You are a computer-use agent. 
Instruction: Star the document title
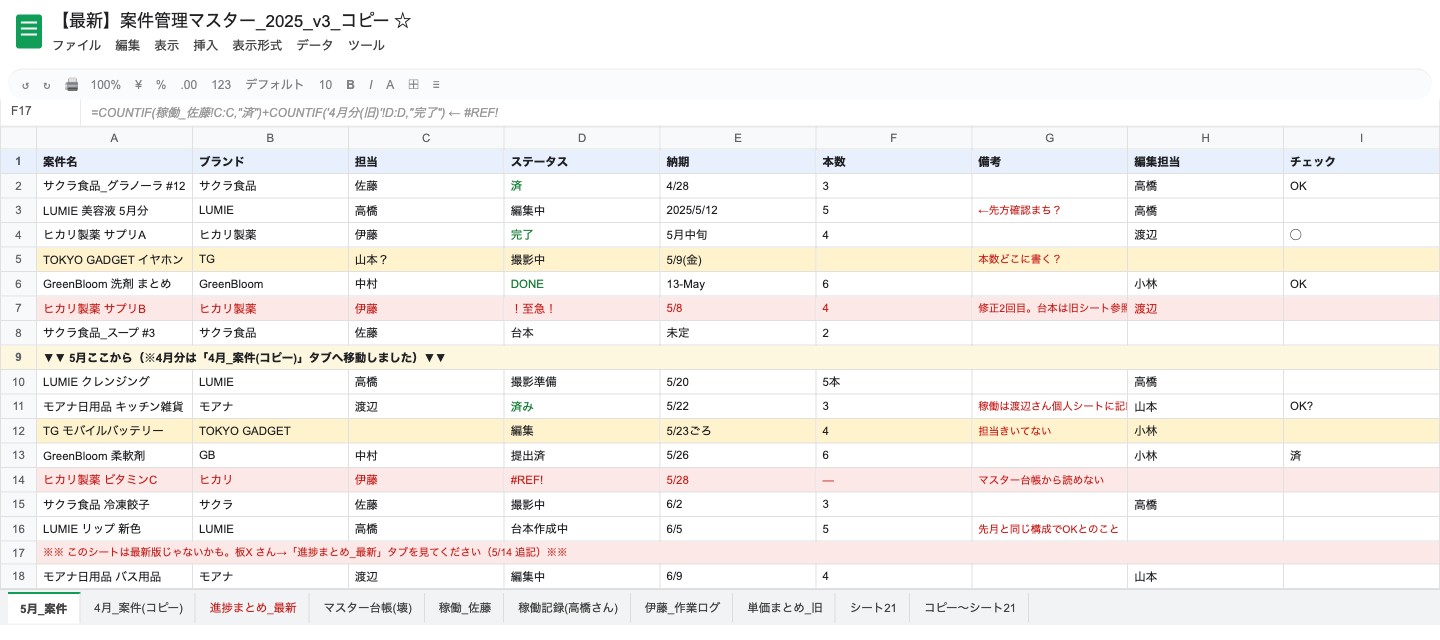click(x=403, y=20)
